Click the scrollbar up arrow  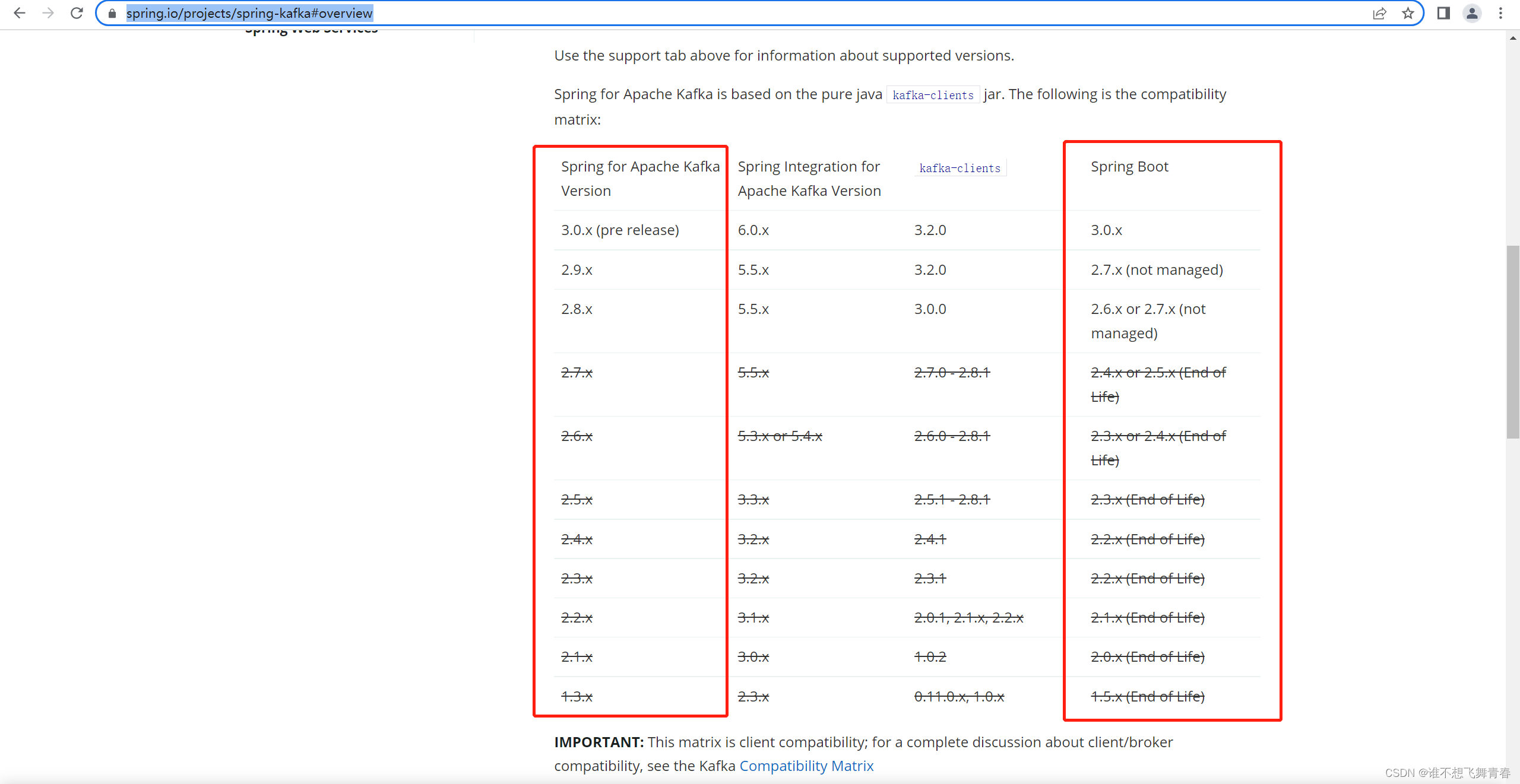click(x=1513, y=38)
